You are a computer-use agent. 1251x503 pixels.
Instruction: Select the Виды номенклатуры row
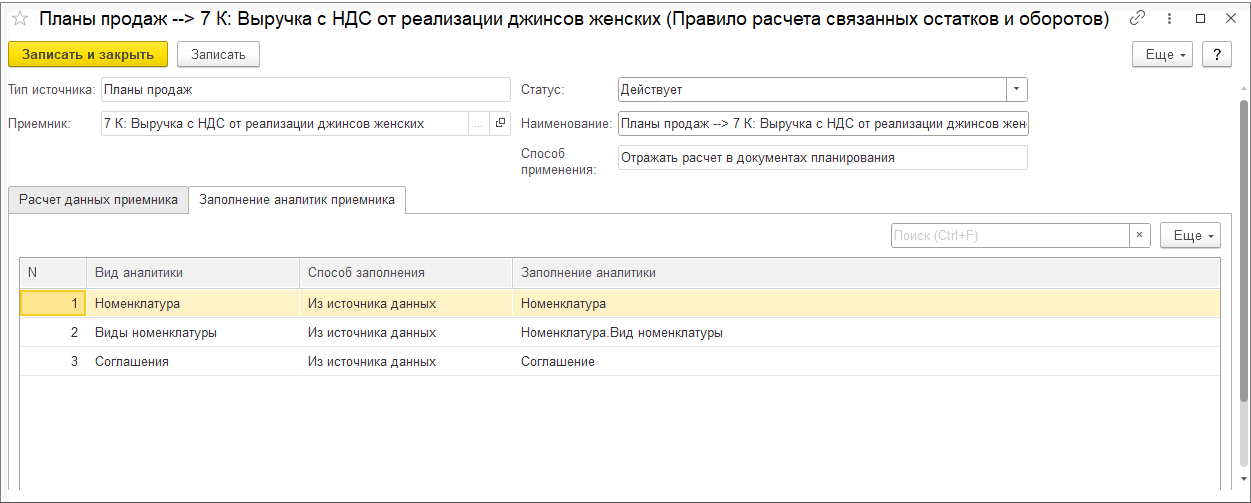156,333
